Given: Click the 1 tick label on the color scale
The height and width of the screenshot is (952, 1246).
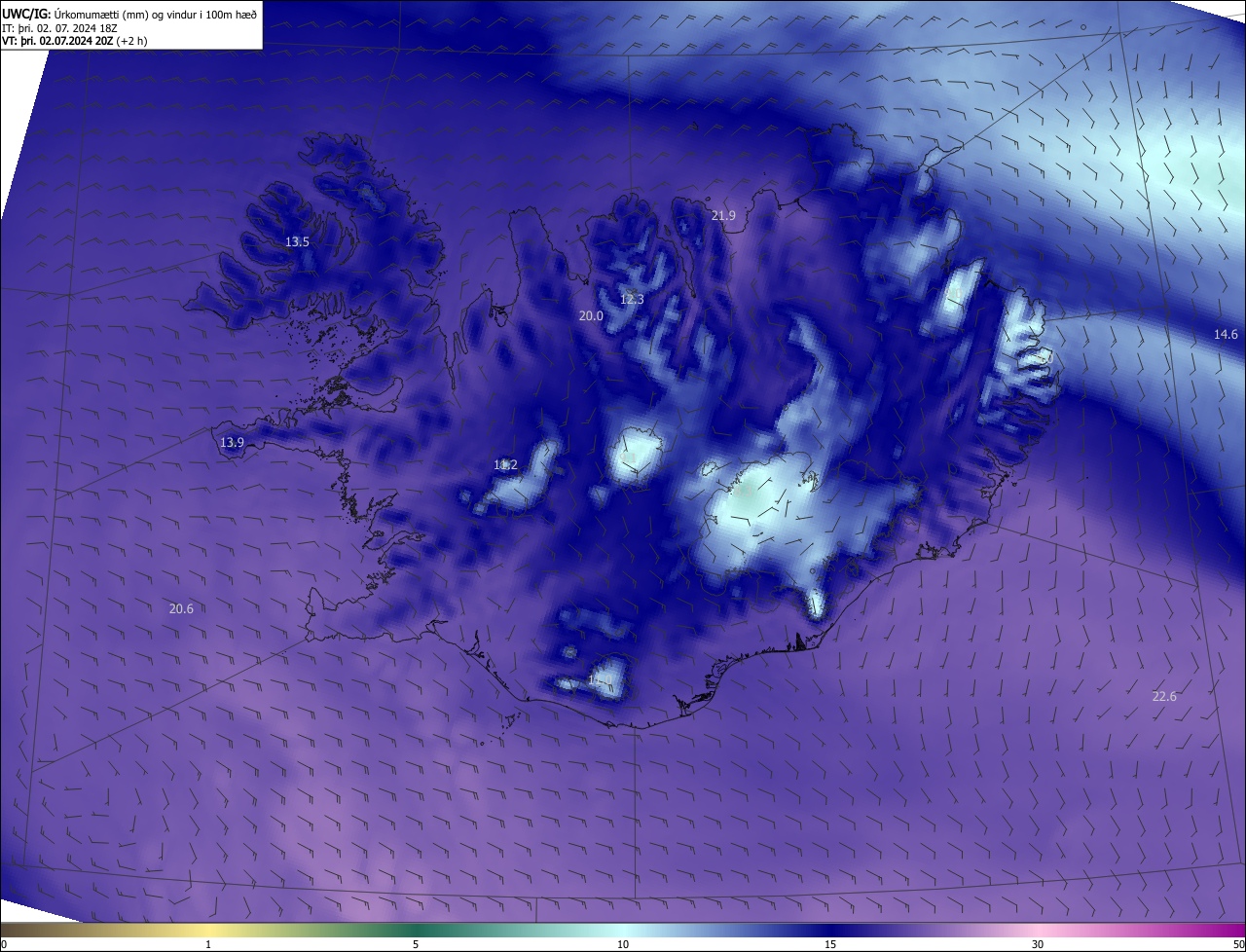Looking at the screenshot, I should (208, 944).
